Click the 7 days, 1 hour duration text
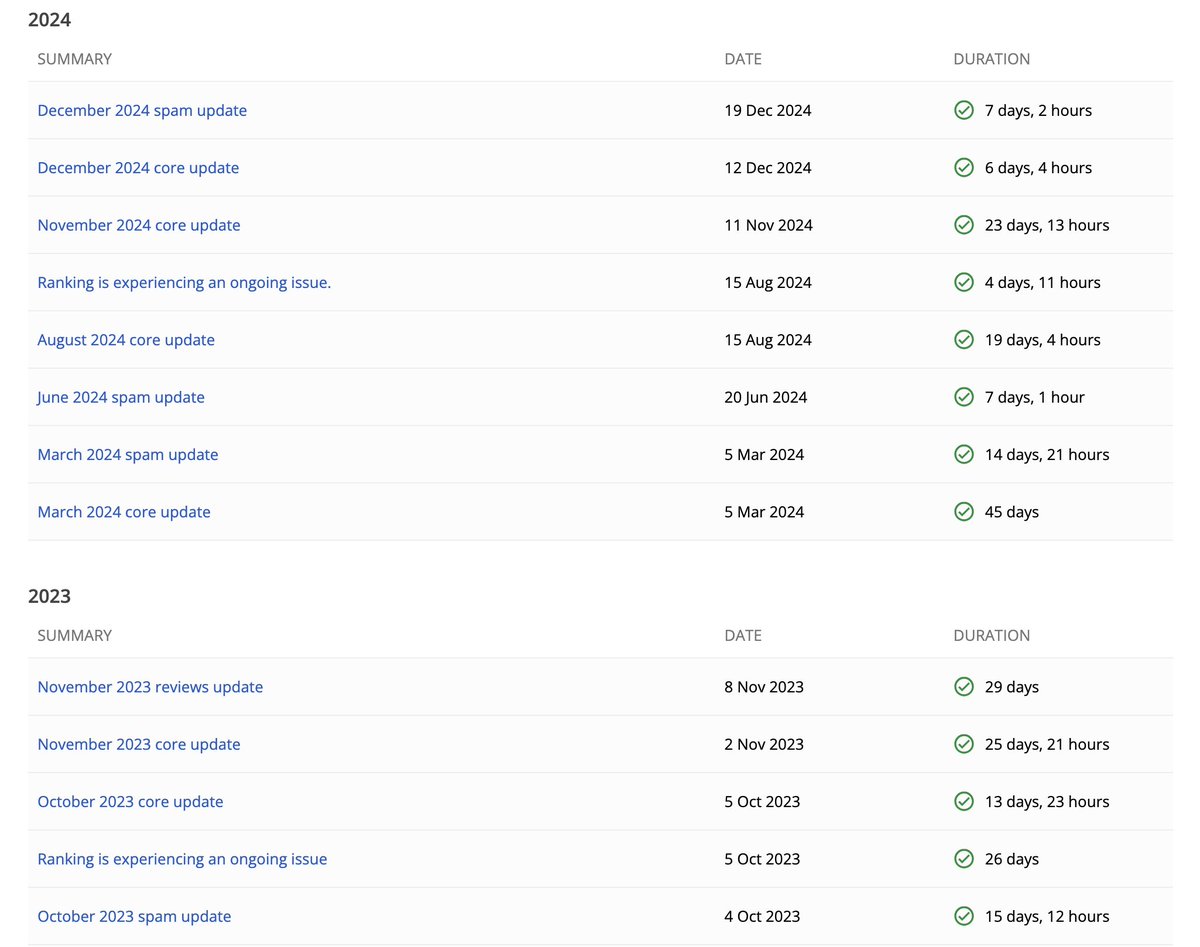The width and height of the screenshot is (1200, 947). (1035, 397)
